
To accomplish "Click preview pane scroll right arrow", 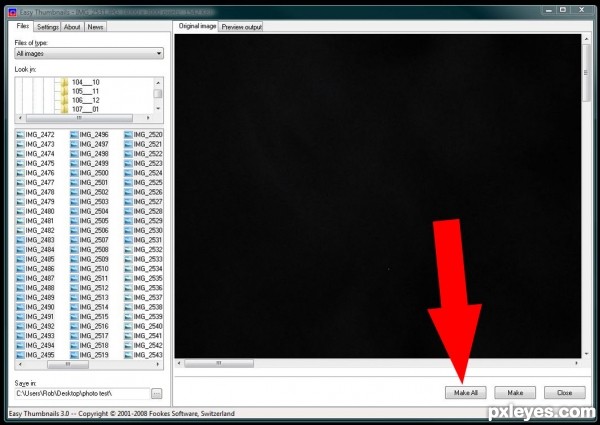I will [x=576, y=363].
